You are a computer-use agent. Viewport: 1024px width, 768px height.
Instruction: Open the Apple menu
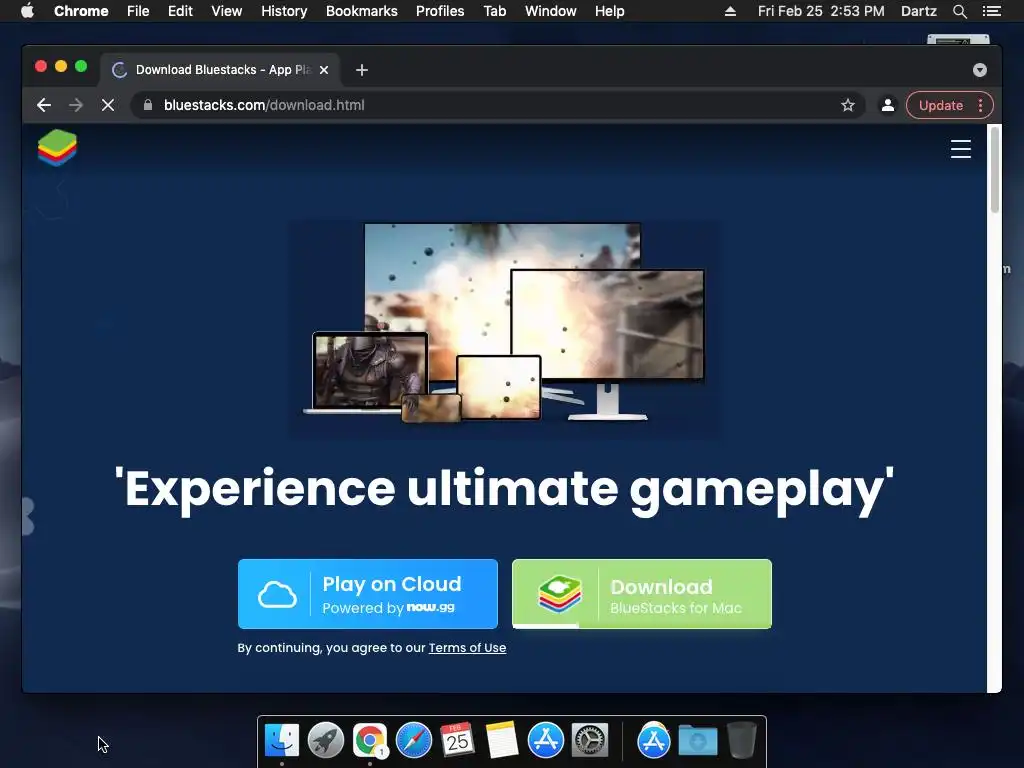[27, 11]
